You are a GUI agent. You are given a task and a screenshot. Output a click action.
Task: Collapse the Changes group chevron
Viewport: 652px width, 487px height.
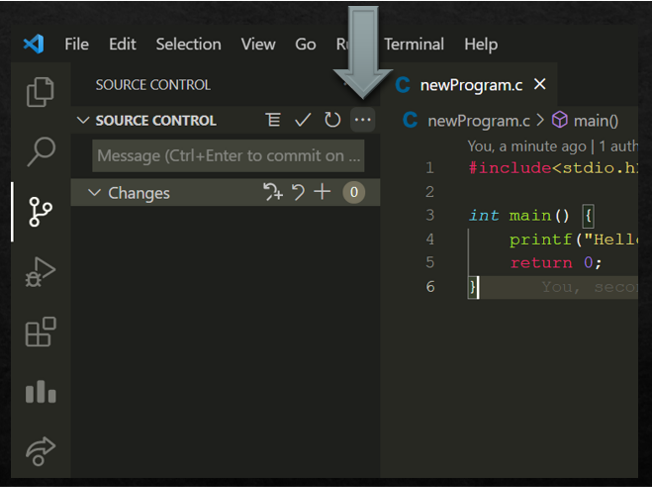[95, 193]
